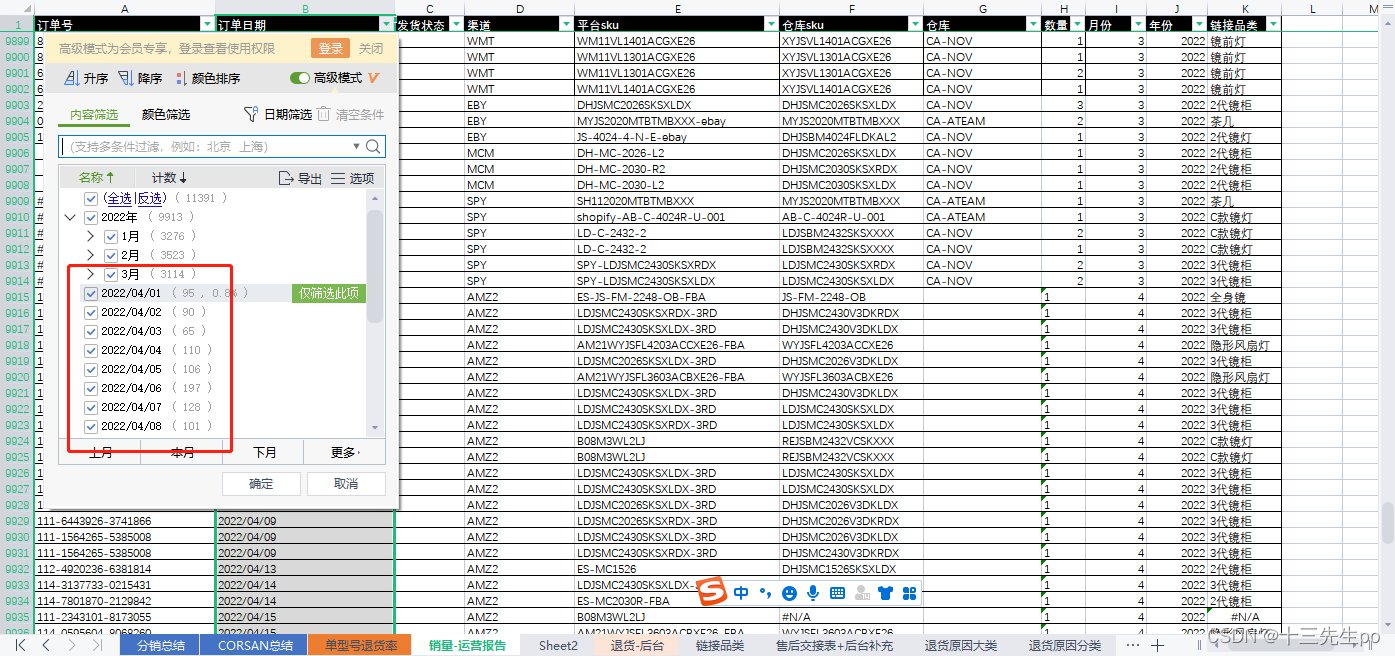
Task: Uncheck the 3月 checkbox
Action: (x=111, y=274)
